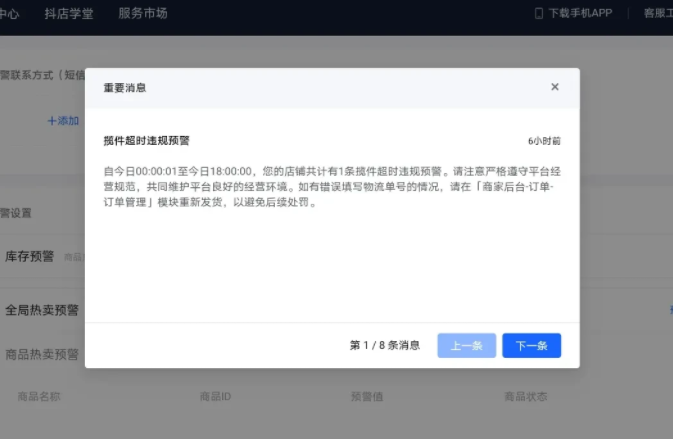Viewport: 673px width, 439px height.
Task: Click the 商品名称 column header
Action: pos(39,397)
